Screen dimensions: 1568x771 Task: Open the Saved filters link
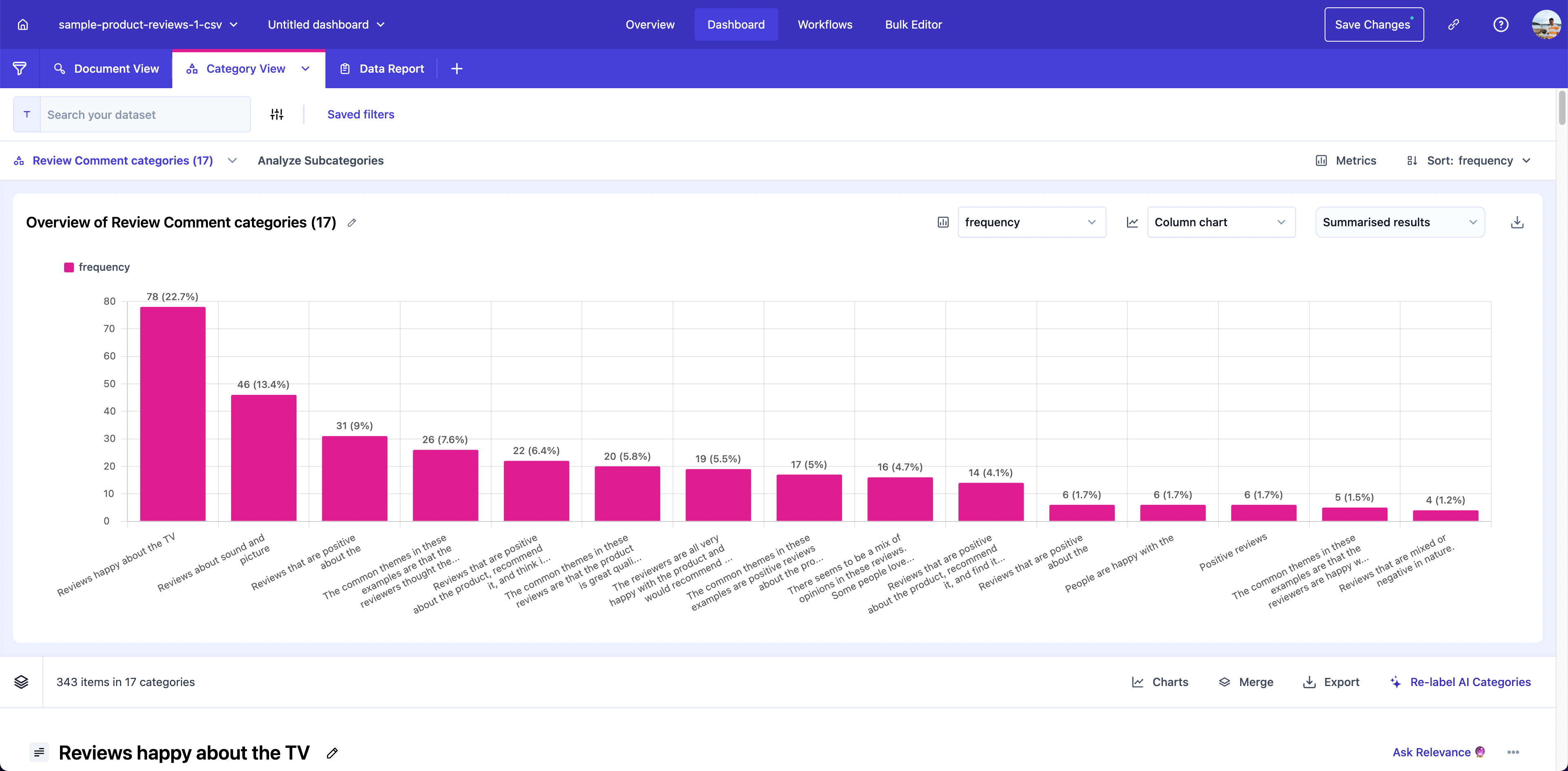tap(360, 114)
